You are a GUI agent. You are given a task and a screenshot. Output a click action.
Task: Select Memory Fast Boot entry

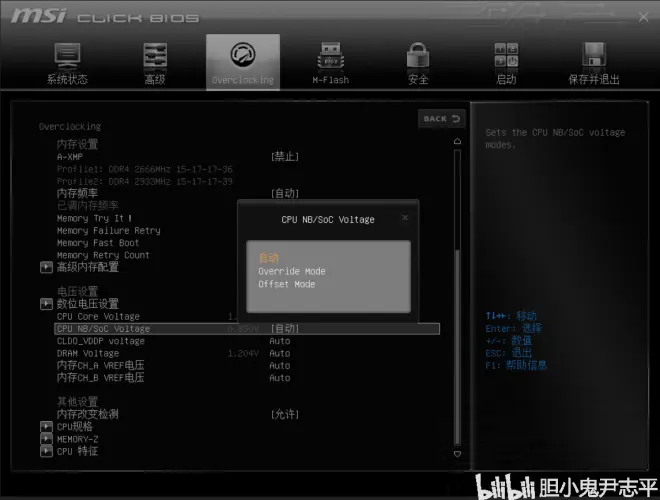pyautogui.click(x=98, y=242)
